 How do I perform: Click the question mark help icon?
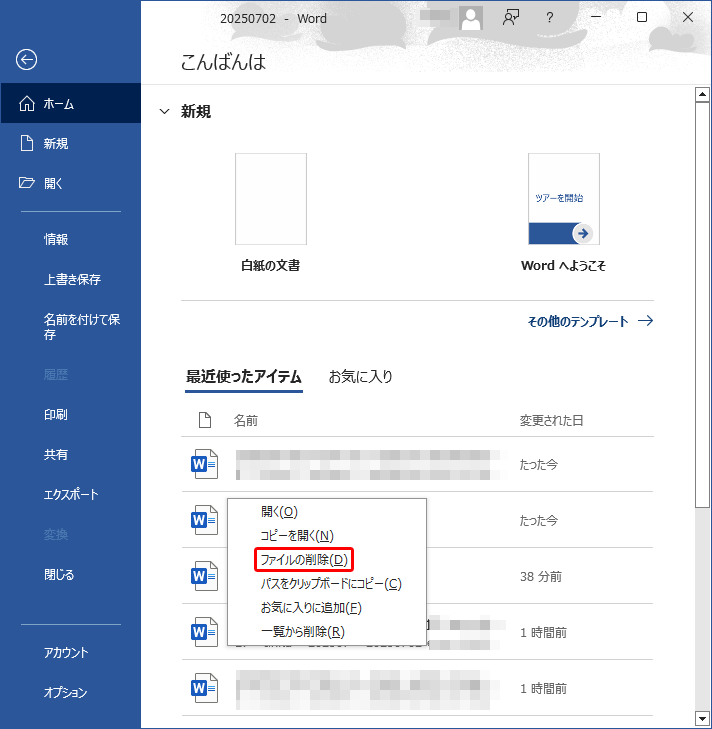(550, 18)
